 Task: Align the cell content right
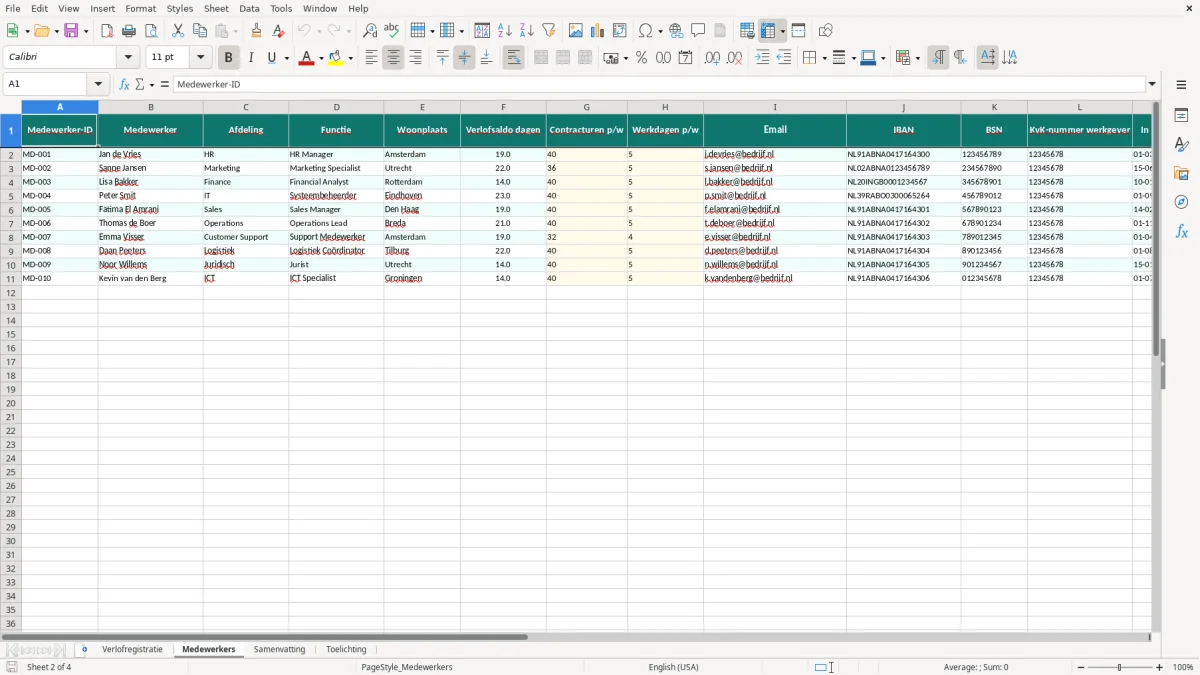coord(415,58)
